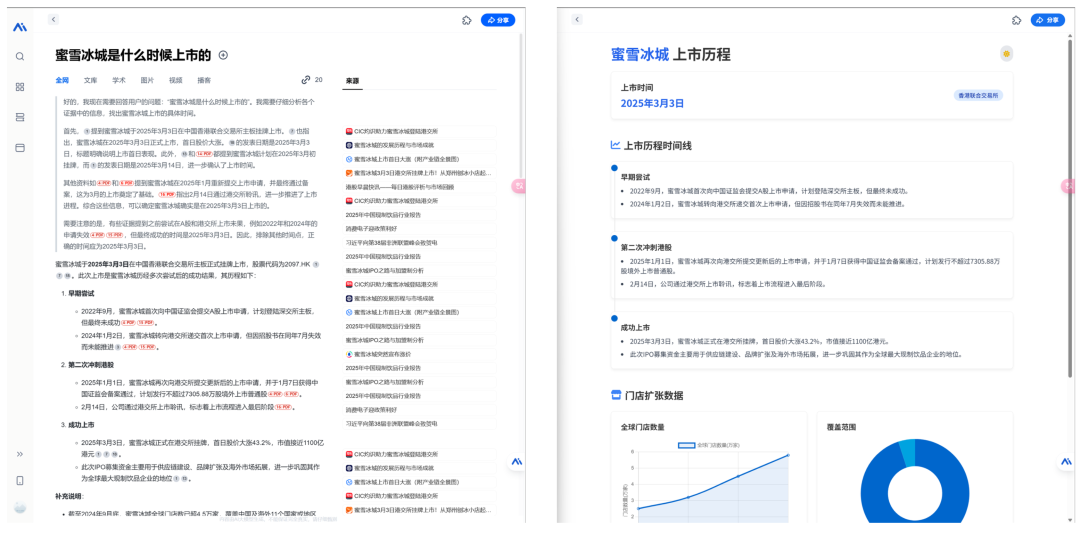Viewport: 1080px width, 535px height.
Task: Open source link 蜜雪冰城突然宣布涨价
Action: 419,354
